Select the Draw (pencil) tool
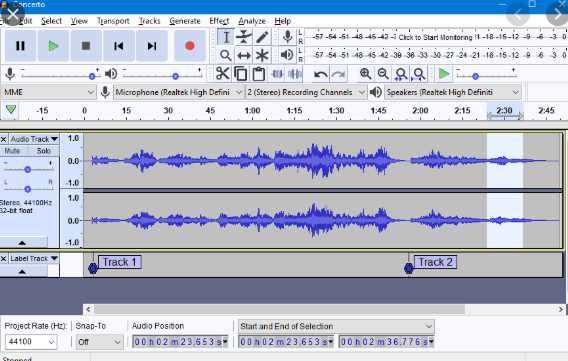The image size is (568, 361). 262,37
